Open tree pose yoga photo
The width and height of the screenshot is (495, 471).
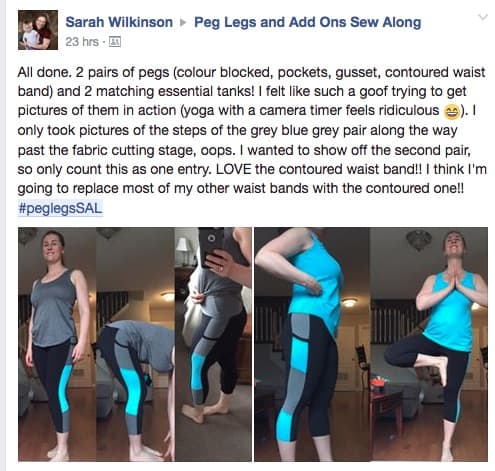(x=429, y=344)
